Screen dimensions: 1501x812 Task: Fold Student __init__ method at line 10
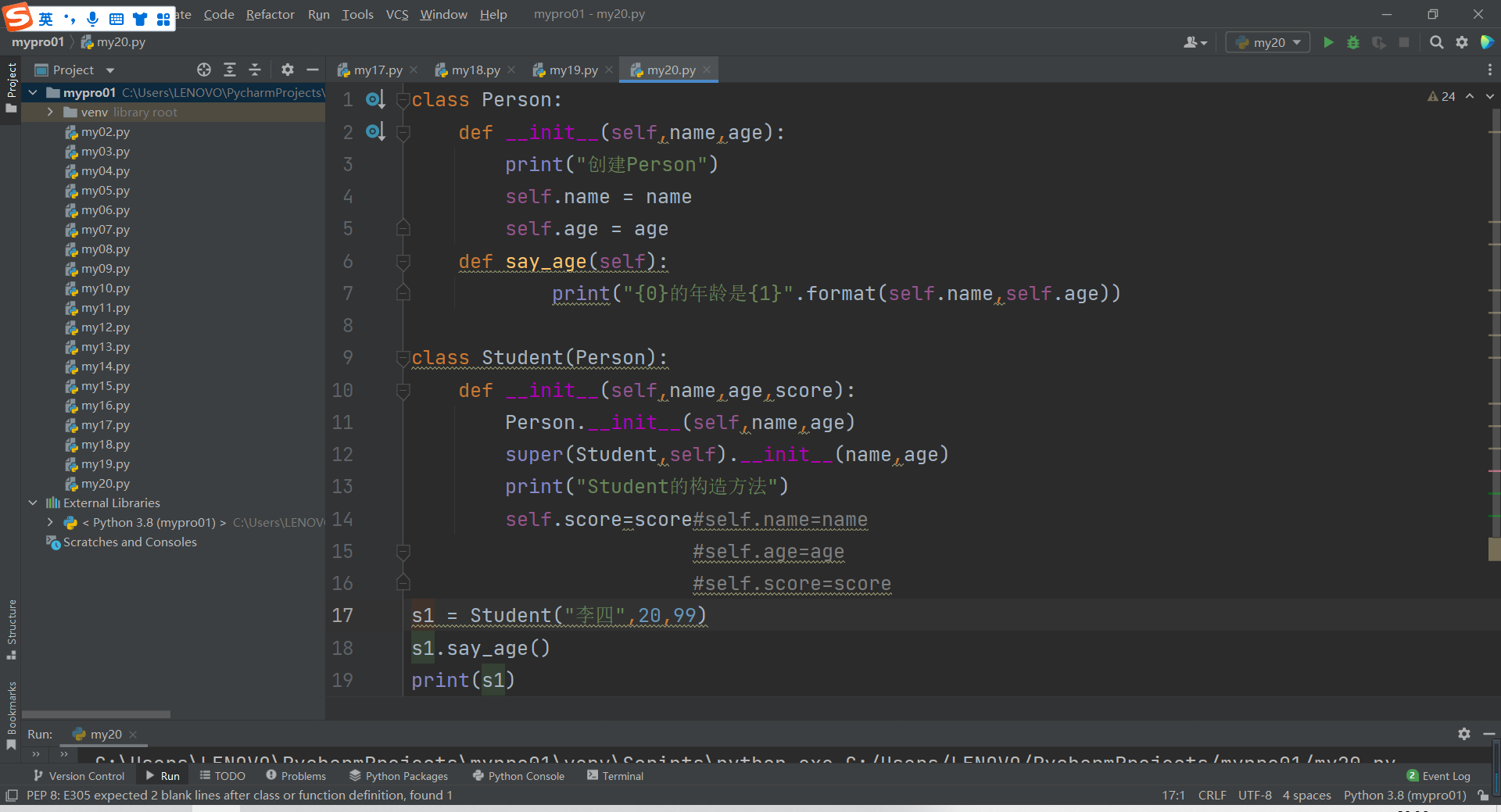point(403,390)
